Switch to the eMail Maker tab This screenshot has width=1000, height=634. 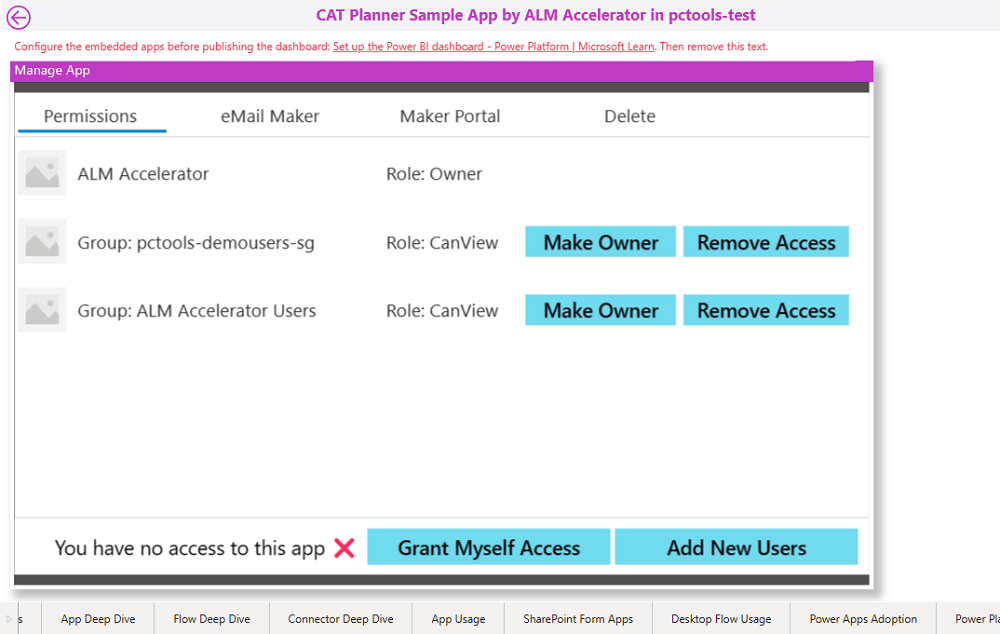pos(270,116)
